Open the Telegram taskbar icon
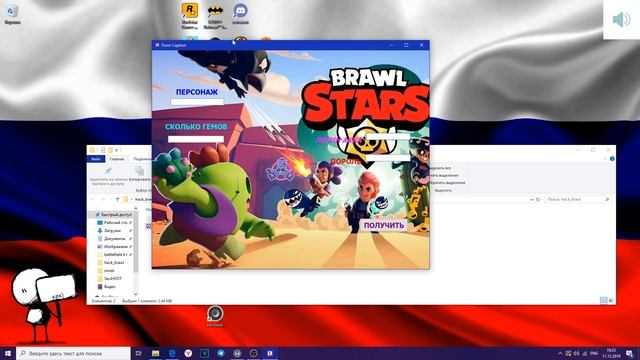Screen dimensions: 640x360 tap(221, 353)
